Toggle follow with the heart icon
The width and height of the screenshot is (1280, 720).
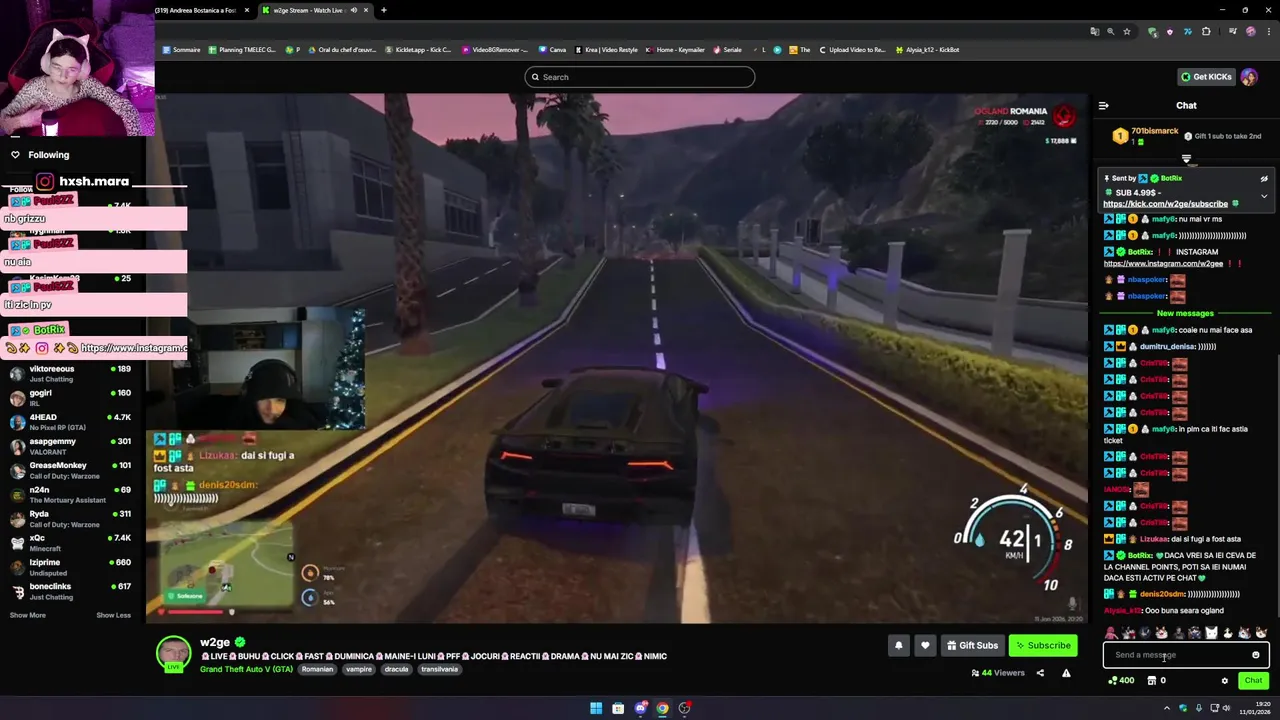(925, 645)
